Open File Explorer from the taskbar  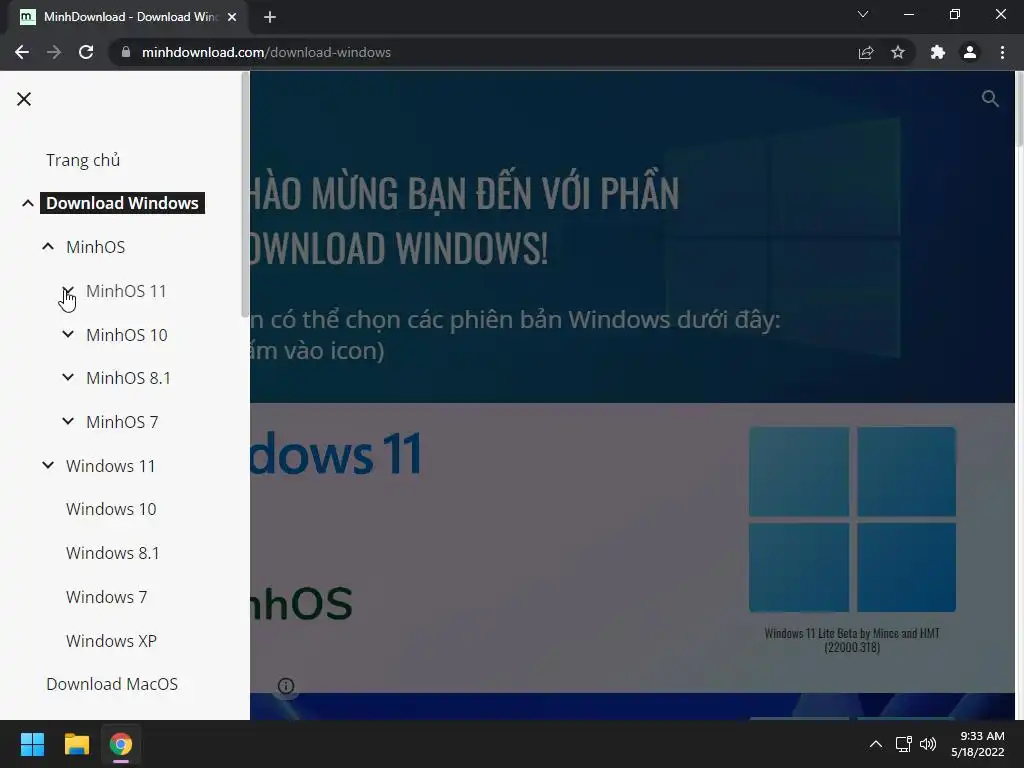76,744
